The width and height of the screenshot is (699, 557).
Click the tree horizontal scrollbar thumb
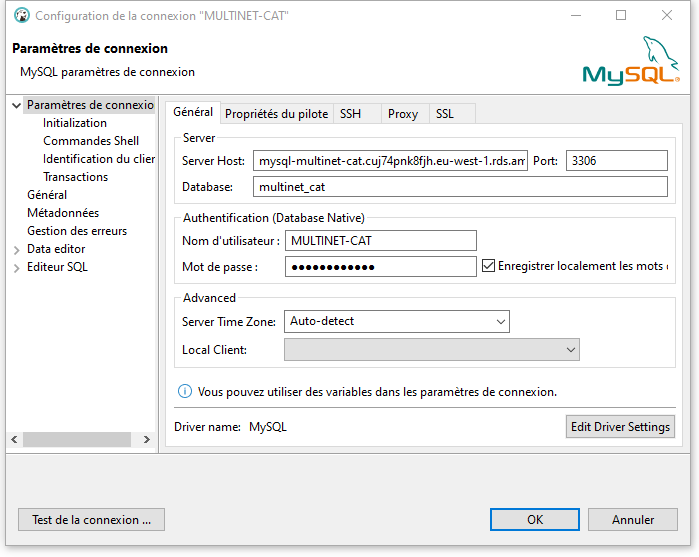(x=77, y=439)
